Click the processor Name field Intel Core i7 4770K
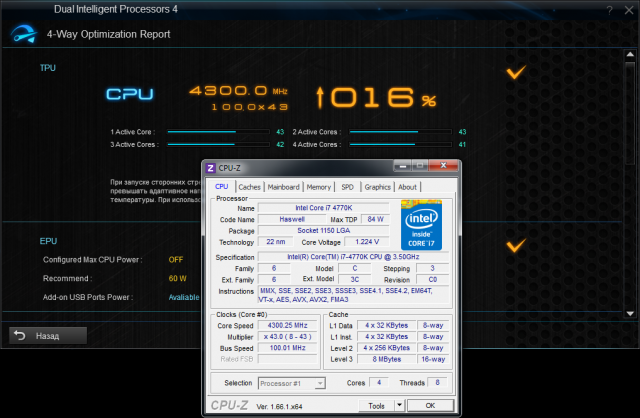Image resolution: width=640 pixels, height=418 pixels. (x=324, y=208)
